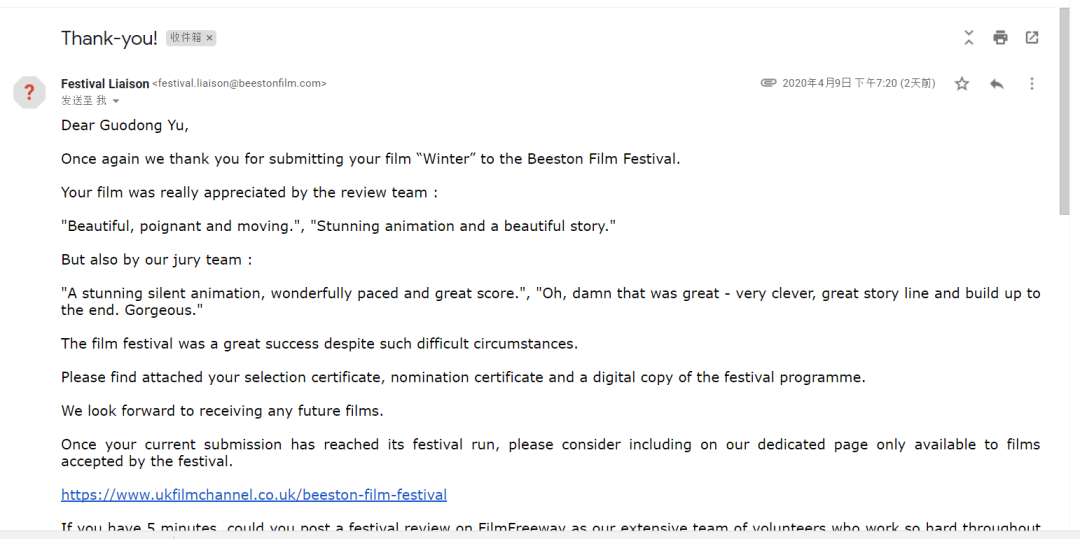This screenshot has height=539, width=1080.
Task: Click the sender email address festival.liaison@beestonfilm.com
Action: [x=239, y=84]
